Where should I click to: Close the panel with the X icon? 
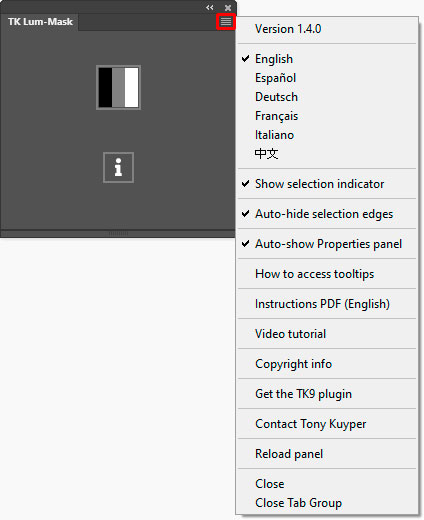coord(228,8)
